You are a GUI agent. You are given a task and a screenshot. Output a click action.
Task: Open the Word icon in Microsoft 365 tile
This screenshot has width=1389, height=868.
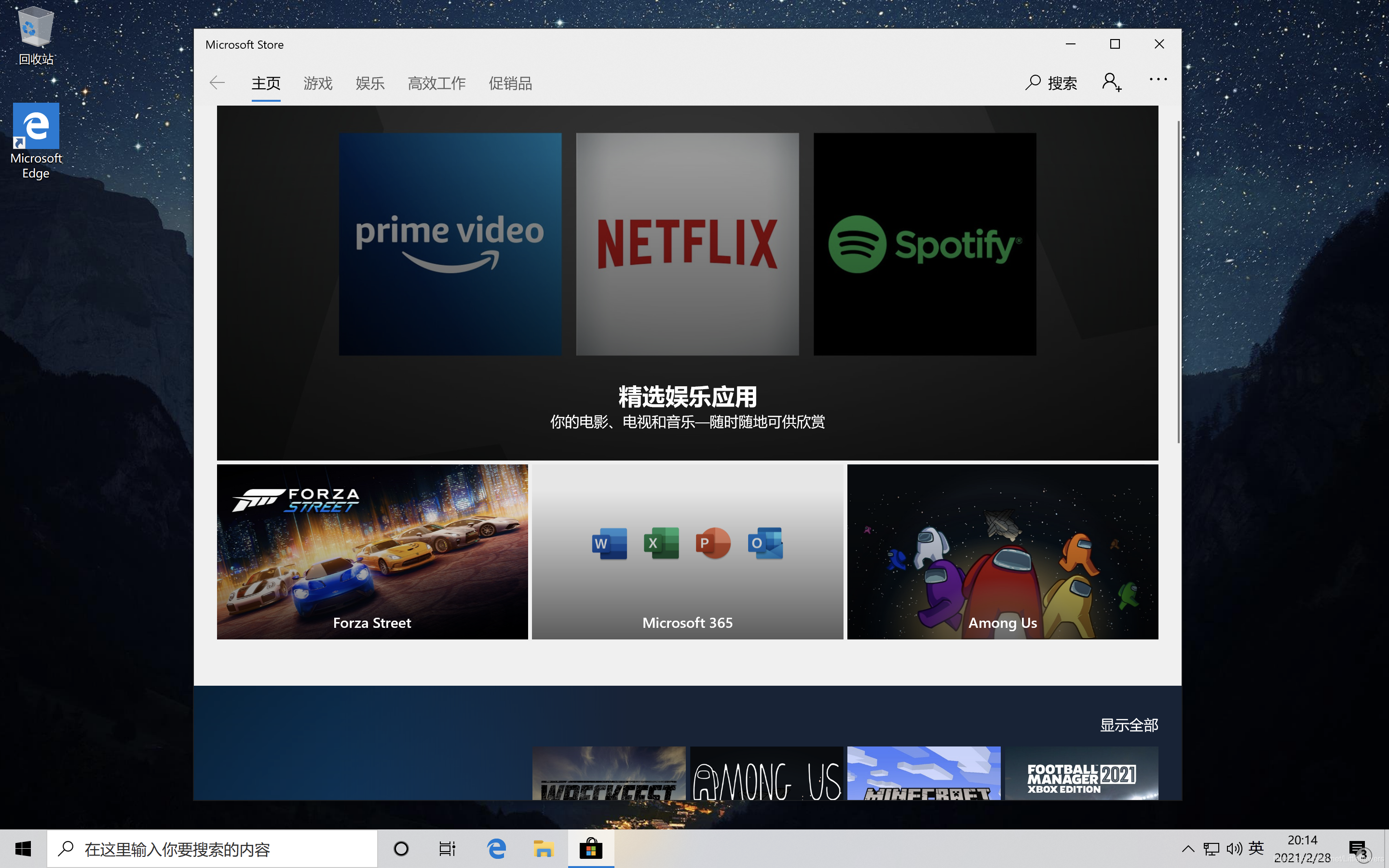609,543
